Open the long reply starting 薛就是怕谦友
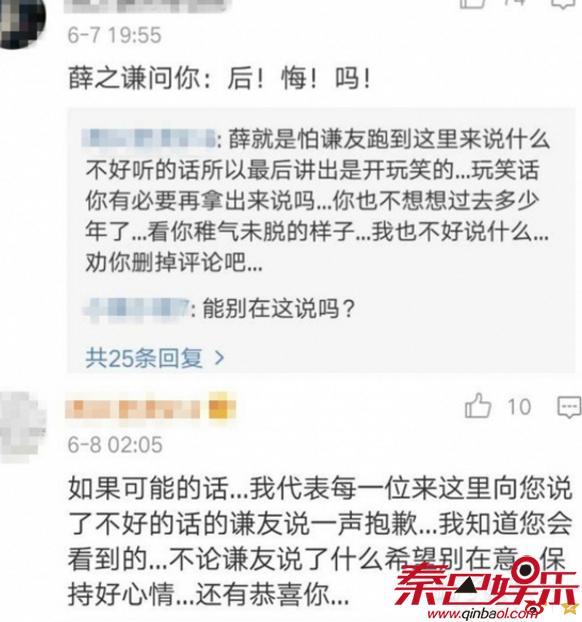Screen dimensions: 582x622 317,200
